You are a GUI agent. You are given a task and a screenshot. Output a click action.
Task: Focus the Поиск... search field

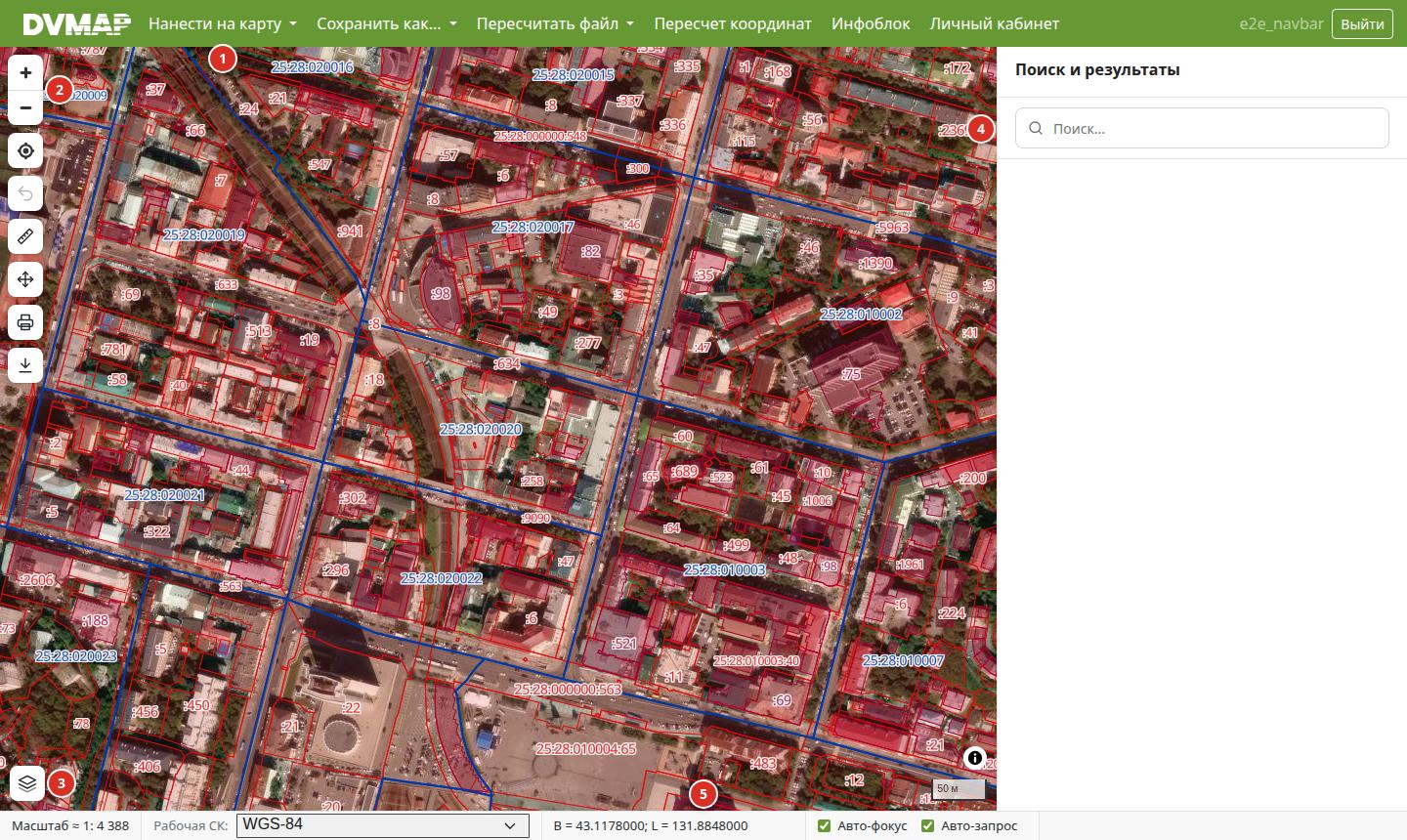point(1202,128)
